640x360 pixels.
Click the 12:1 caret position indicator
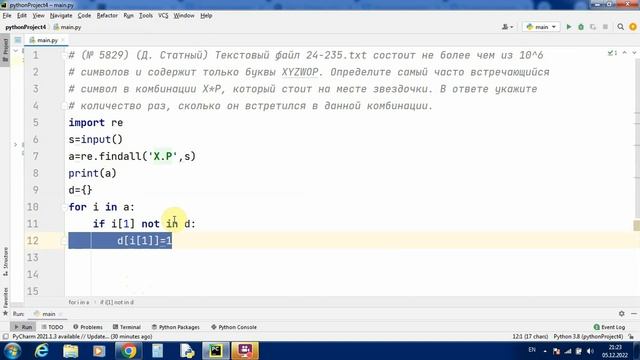tap(531, 337)
